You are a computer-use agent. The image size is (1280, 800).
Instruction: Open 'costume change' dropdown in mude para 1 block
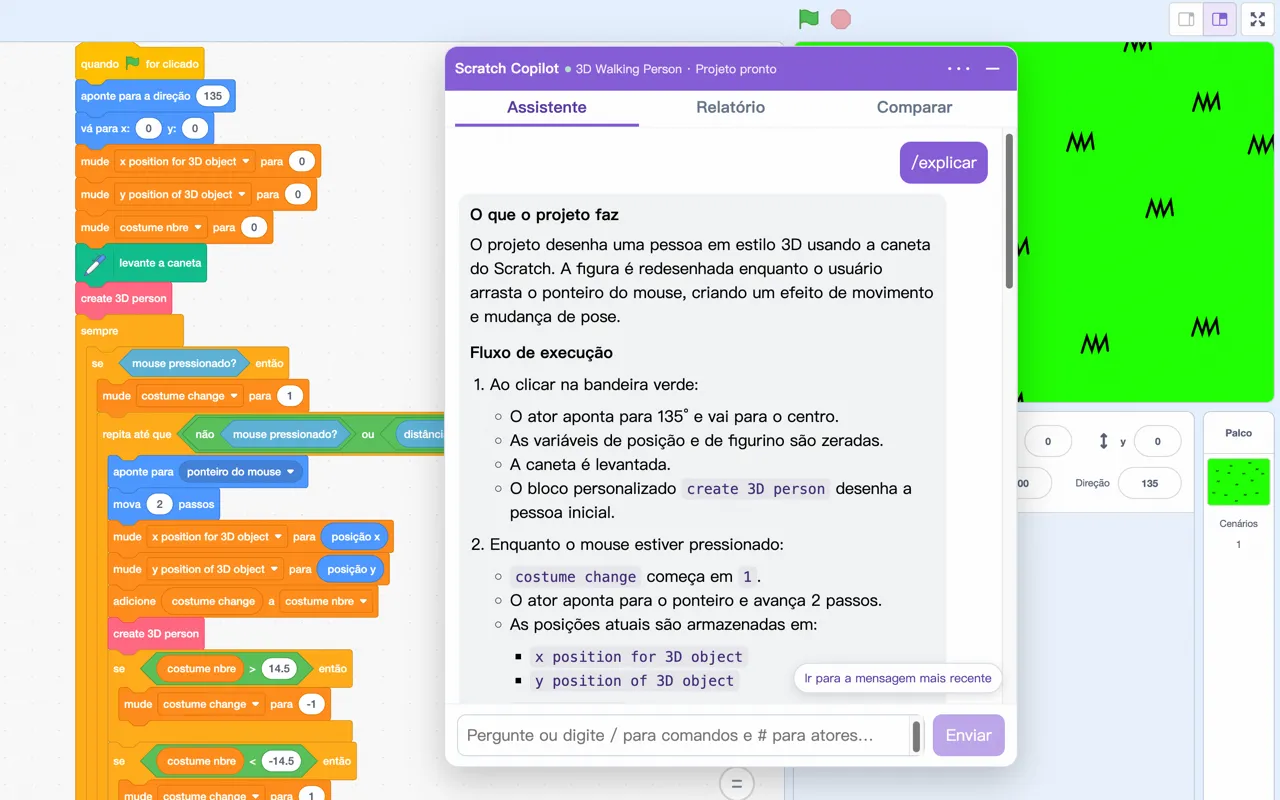point(190,396)
